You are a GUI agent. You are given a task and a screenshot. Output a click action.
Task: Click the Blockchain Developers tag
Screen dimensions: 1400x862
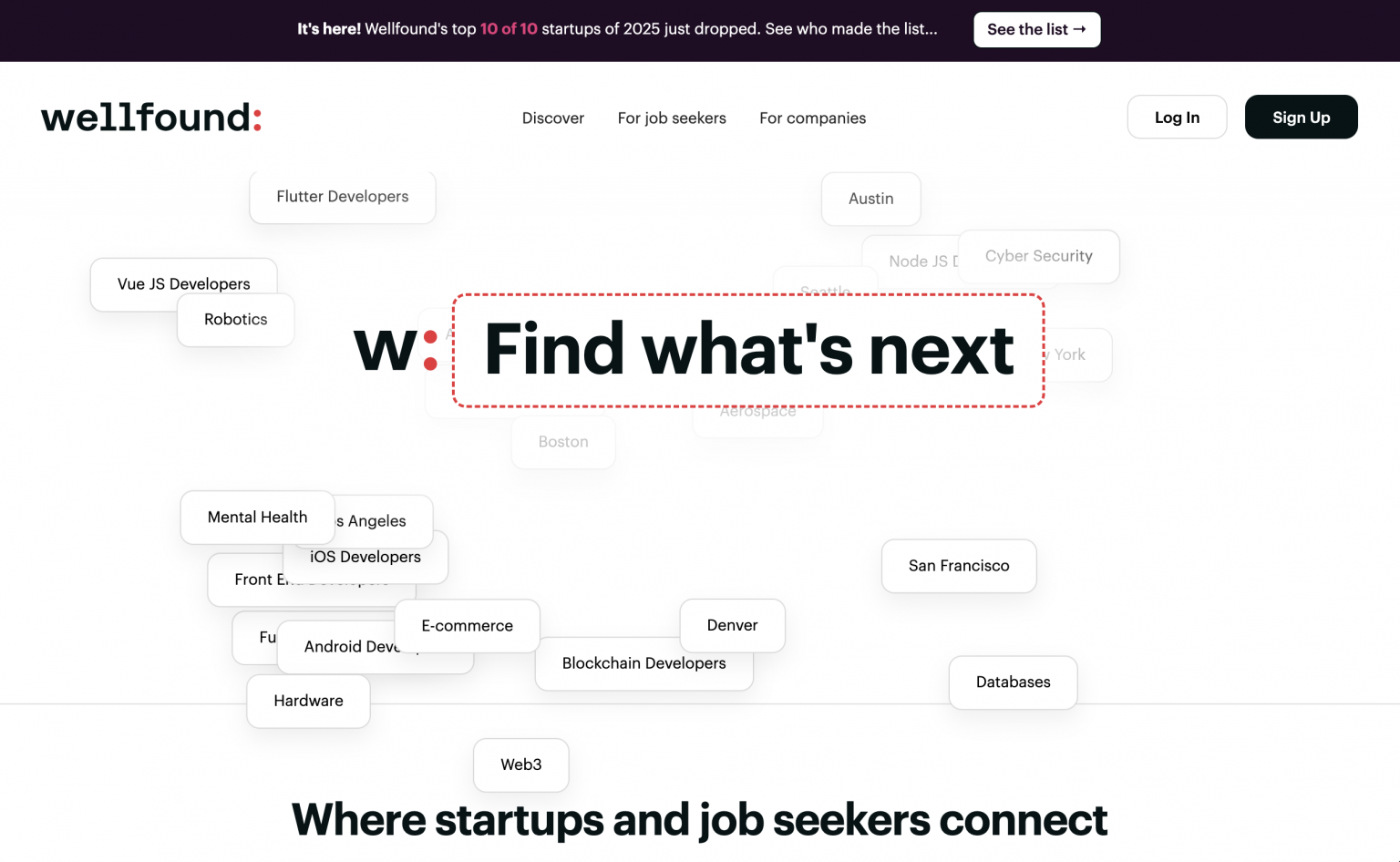tap(643, 663)
